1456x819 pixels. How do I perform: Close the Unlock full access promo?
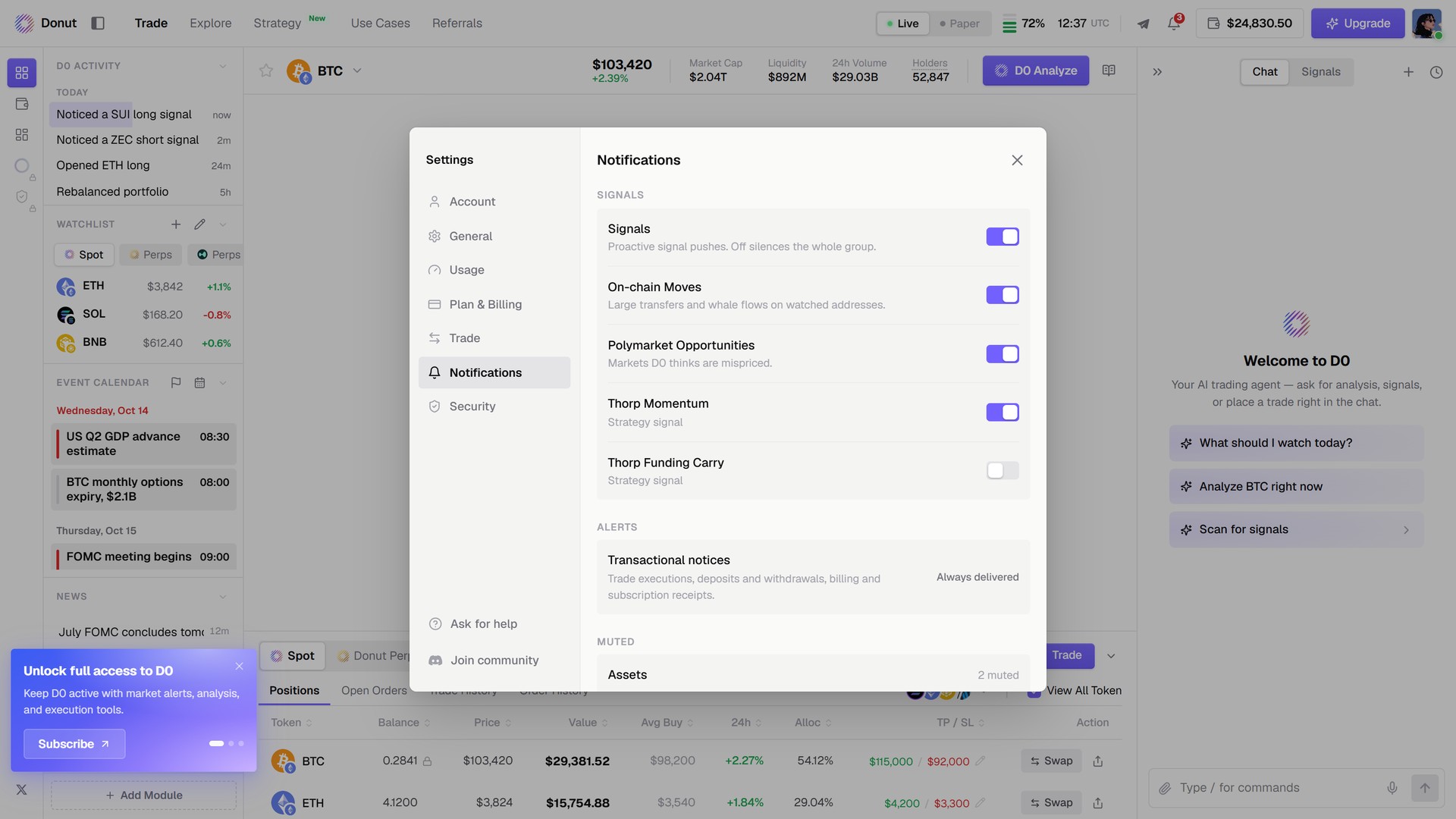click(x=240, y=667)
